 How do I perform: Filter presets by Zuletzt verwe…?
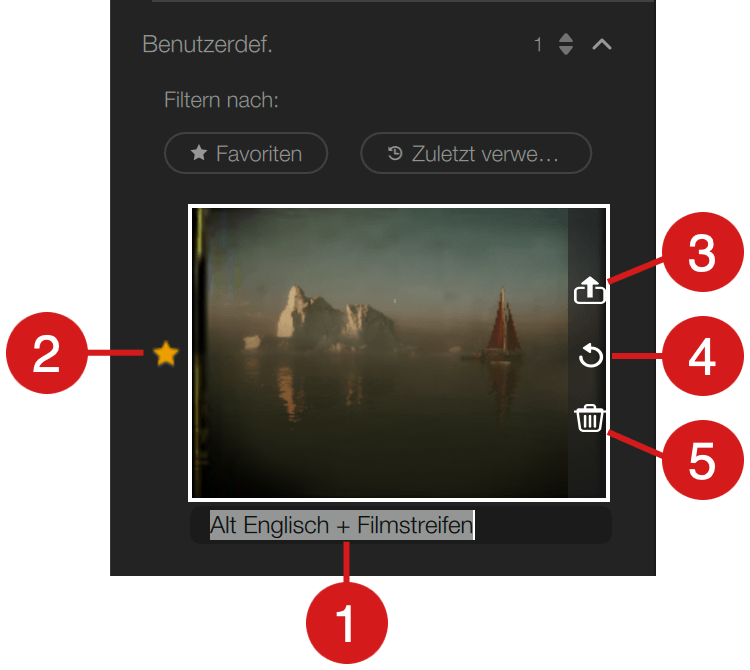(476, 153)
